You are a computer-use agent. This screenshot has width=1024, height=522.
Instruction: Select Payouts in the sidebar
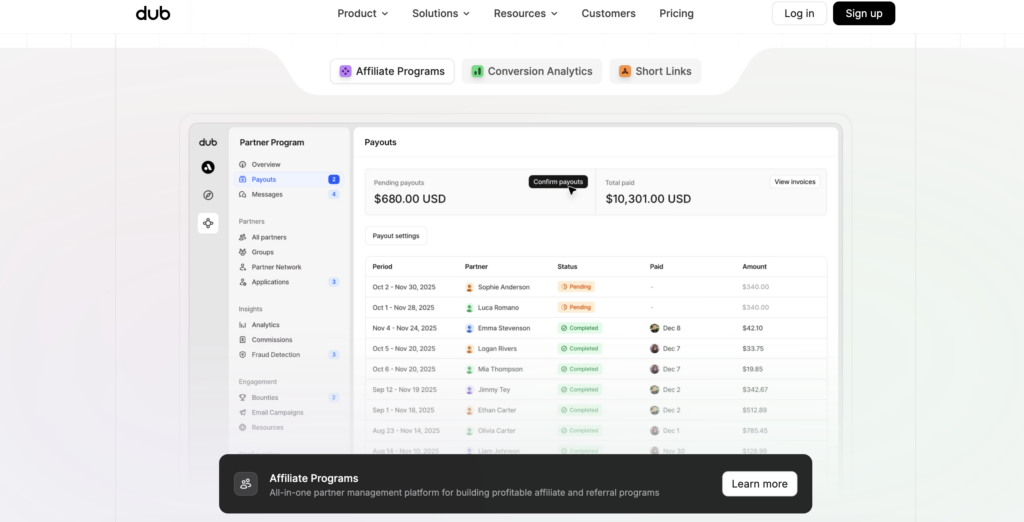pos(289,179)
